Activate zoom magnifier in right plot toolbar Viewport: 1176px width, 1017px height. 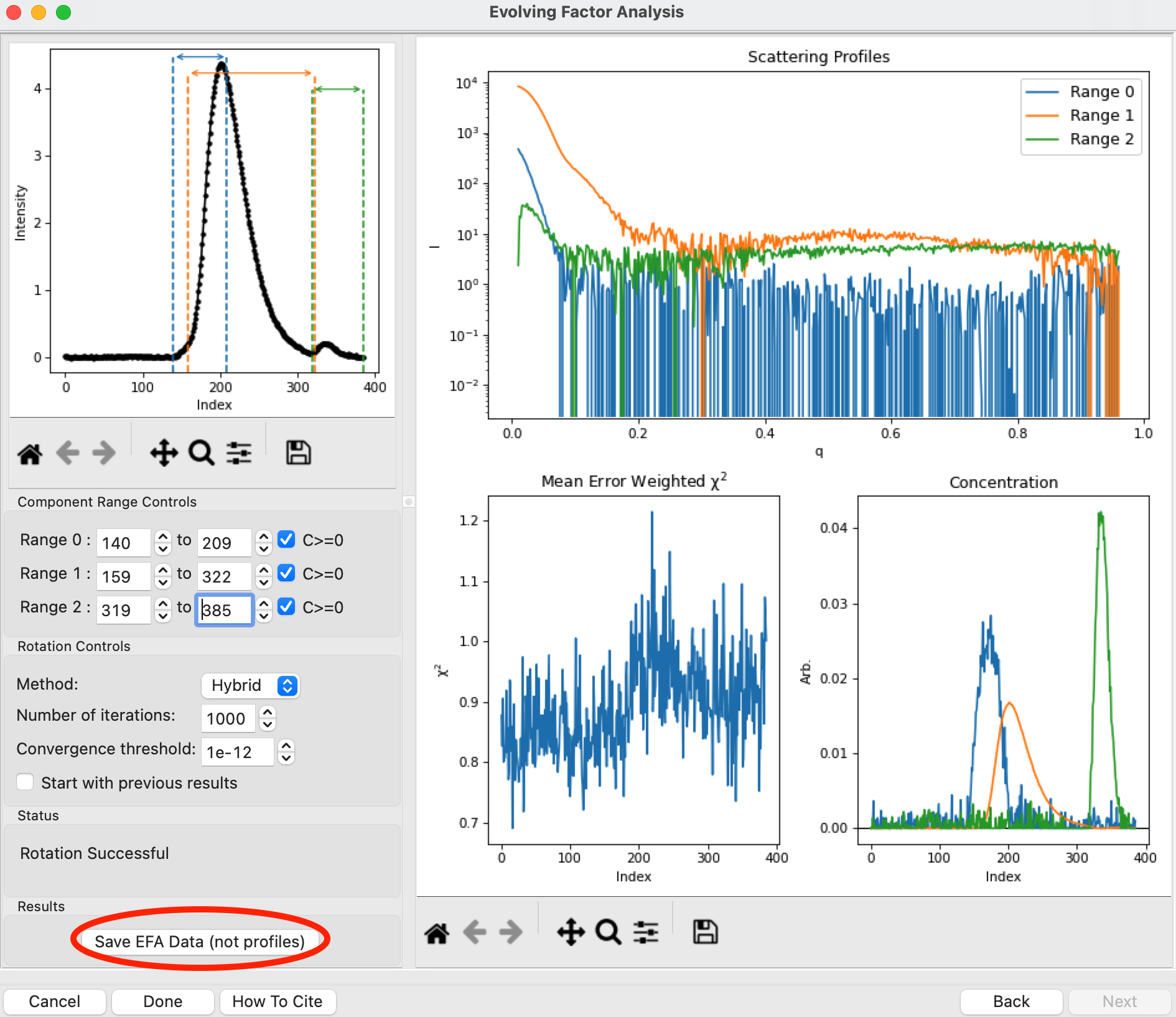click(608, 932)
